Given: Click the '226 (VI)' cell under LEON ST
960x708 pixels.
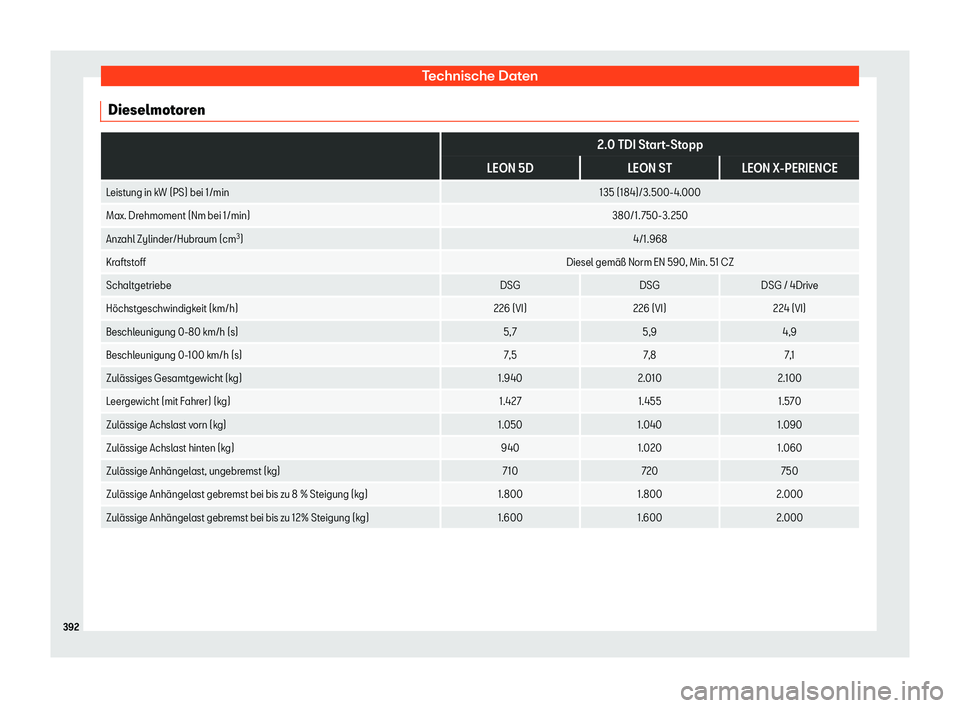Looking at the screenshot, I should [650, 309].
